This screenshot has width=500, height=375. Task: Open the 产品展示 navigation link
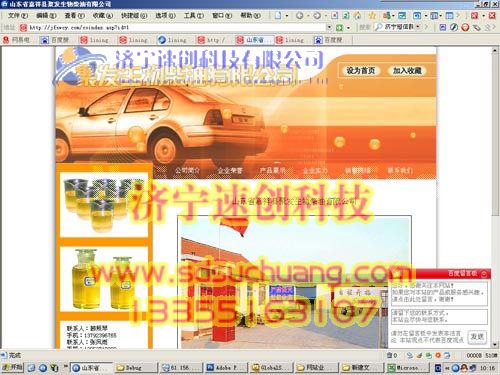[x=272, y=171]
